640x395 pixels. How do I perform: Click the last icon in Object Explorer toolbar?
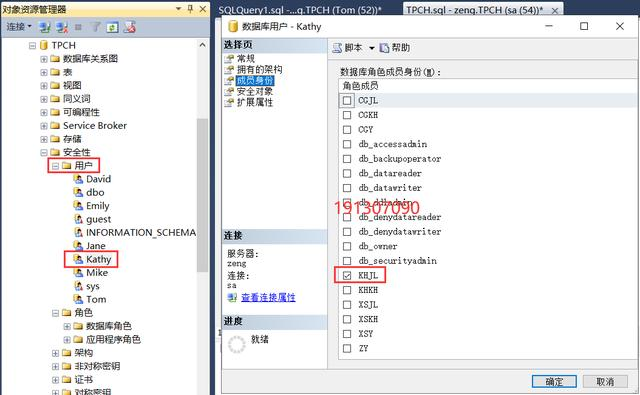(129, 27)
